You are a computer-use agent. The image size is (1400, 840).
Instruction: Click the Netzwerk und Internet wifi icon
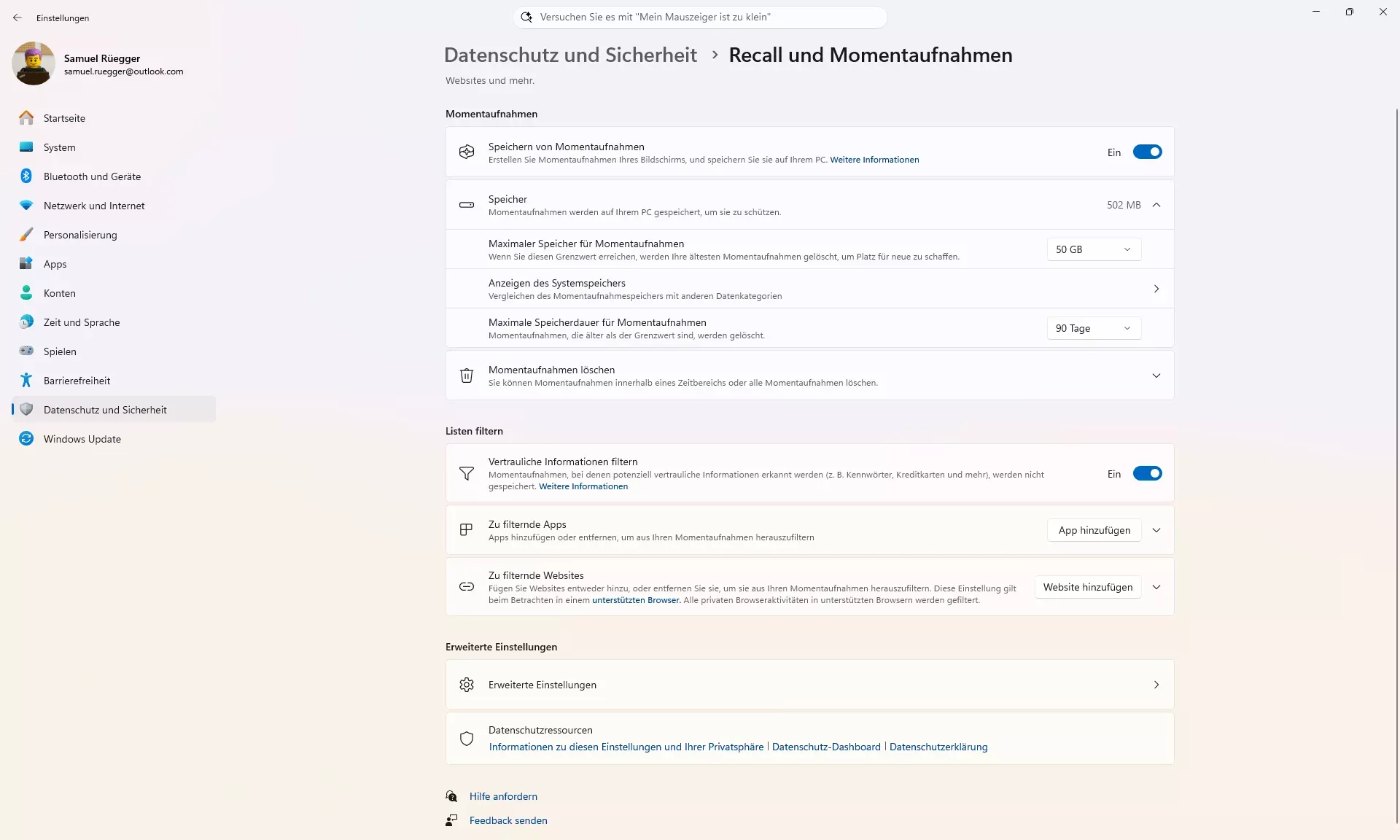point(26,206)
